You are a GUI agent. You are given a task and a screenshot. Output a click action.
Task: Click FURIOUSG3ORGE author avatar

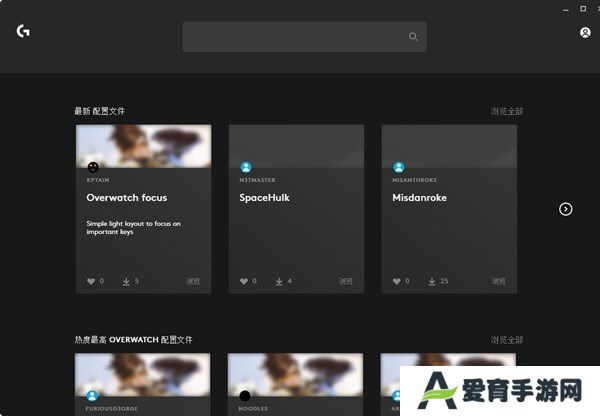click(92, 395)
